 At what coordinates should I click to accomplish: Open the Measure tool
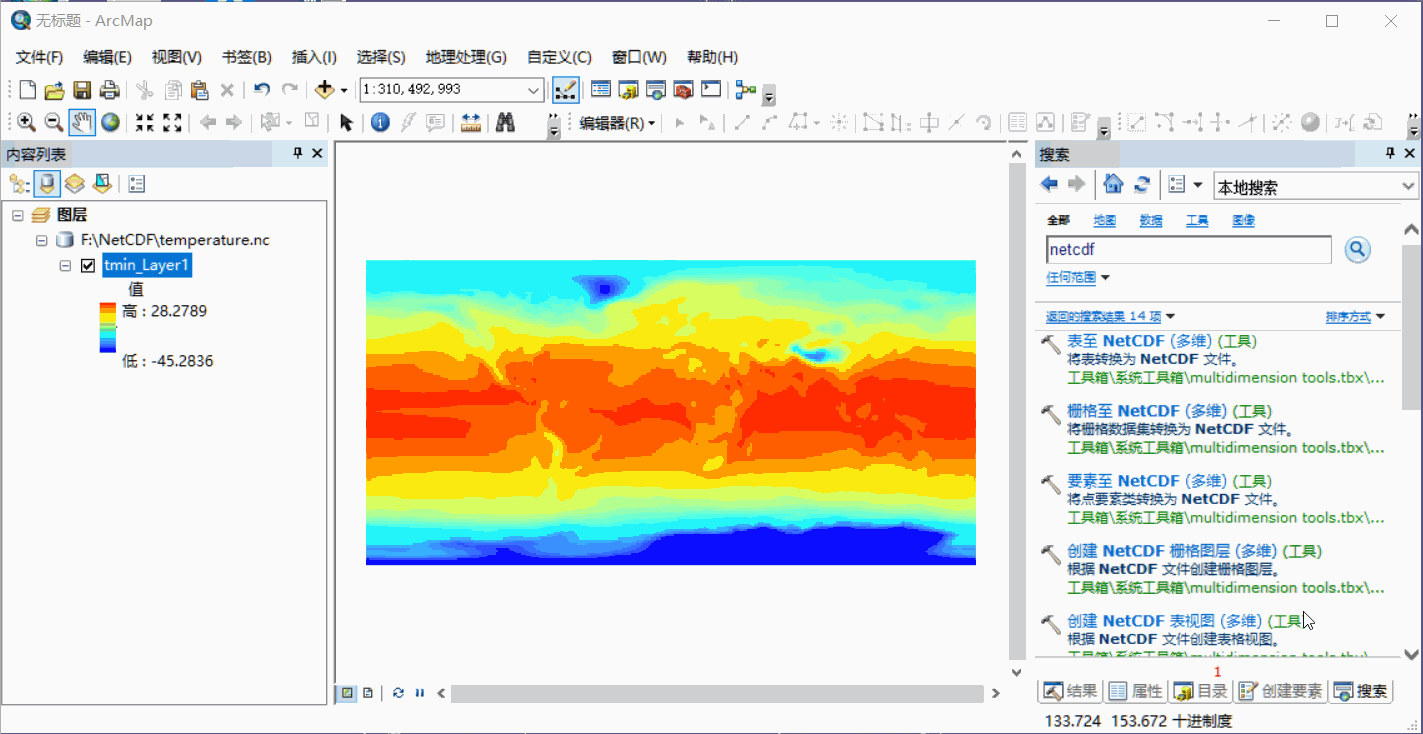(470, 122)
